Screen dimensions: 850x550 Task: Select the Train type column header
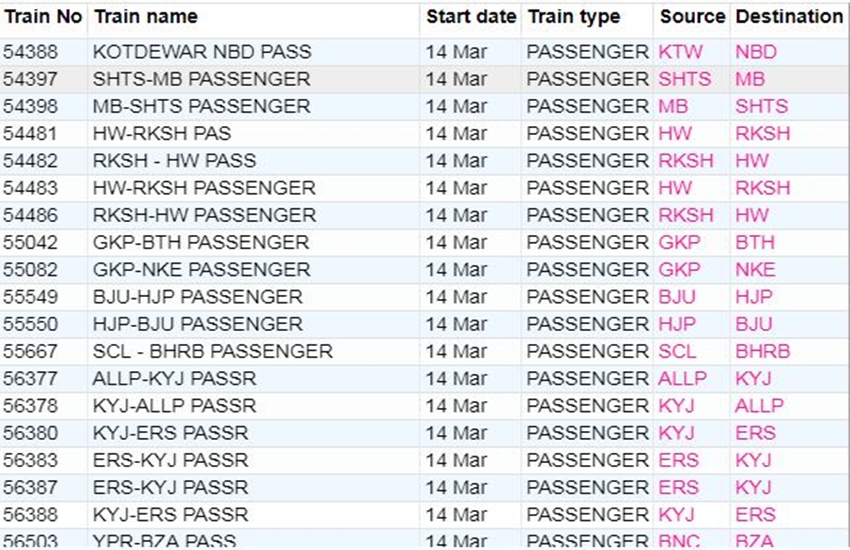pos(574,17)
